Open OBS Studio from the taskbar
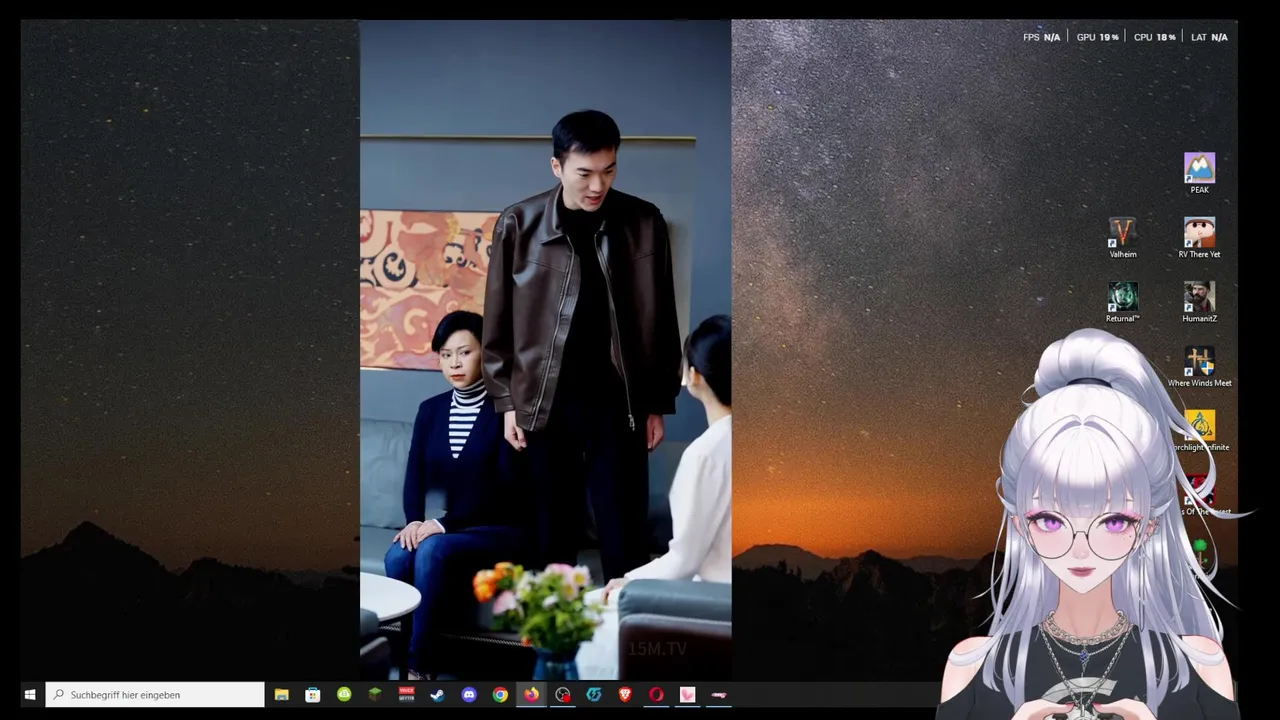The height and width of the screenshot is (720, 1280). coord(563,695)
